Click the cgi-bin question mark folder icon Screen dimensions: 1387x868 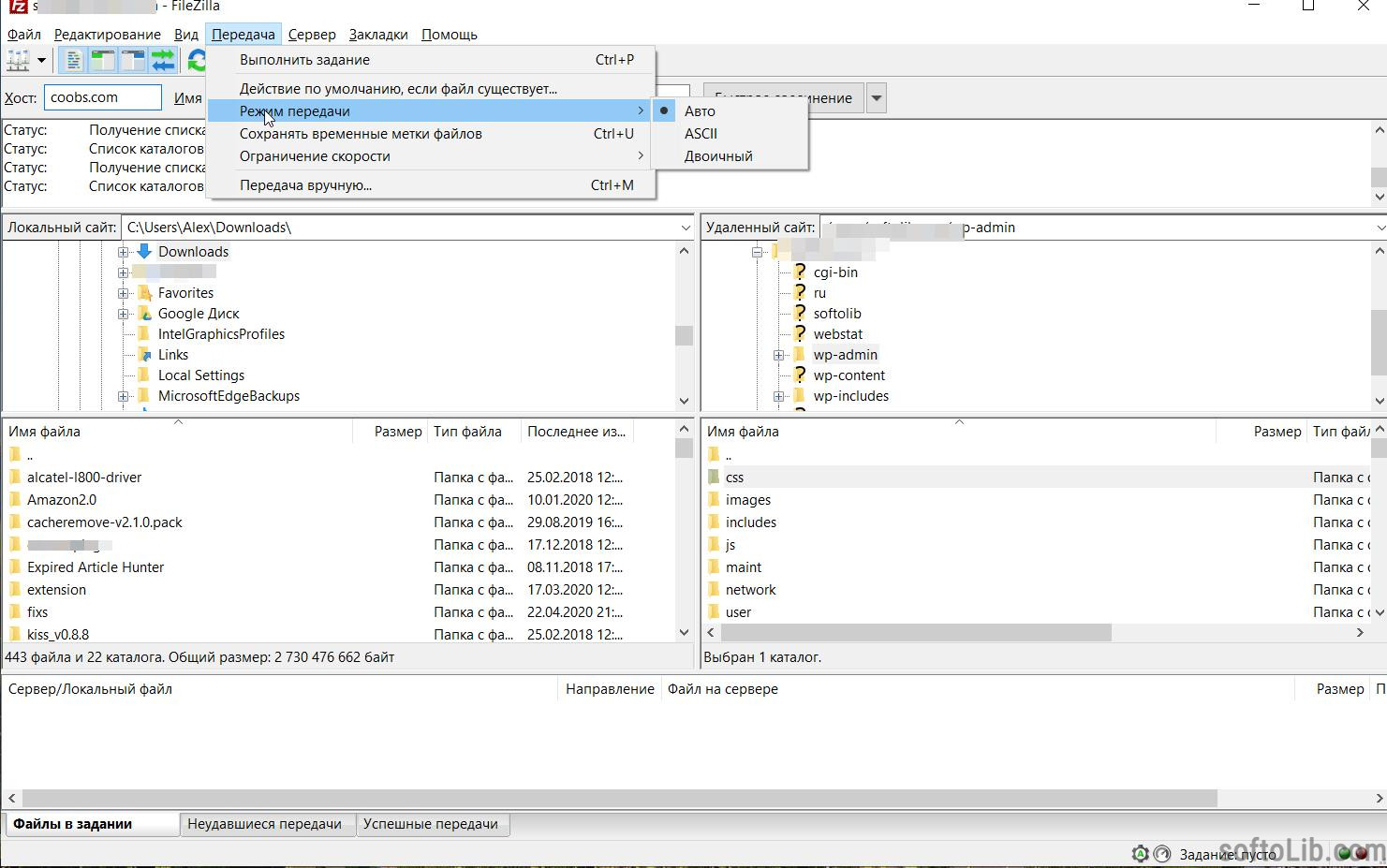[x=800, y=272]
